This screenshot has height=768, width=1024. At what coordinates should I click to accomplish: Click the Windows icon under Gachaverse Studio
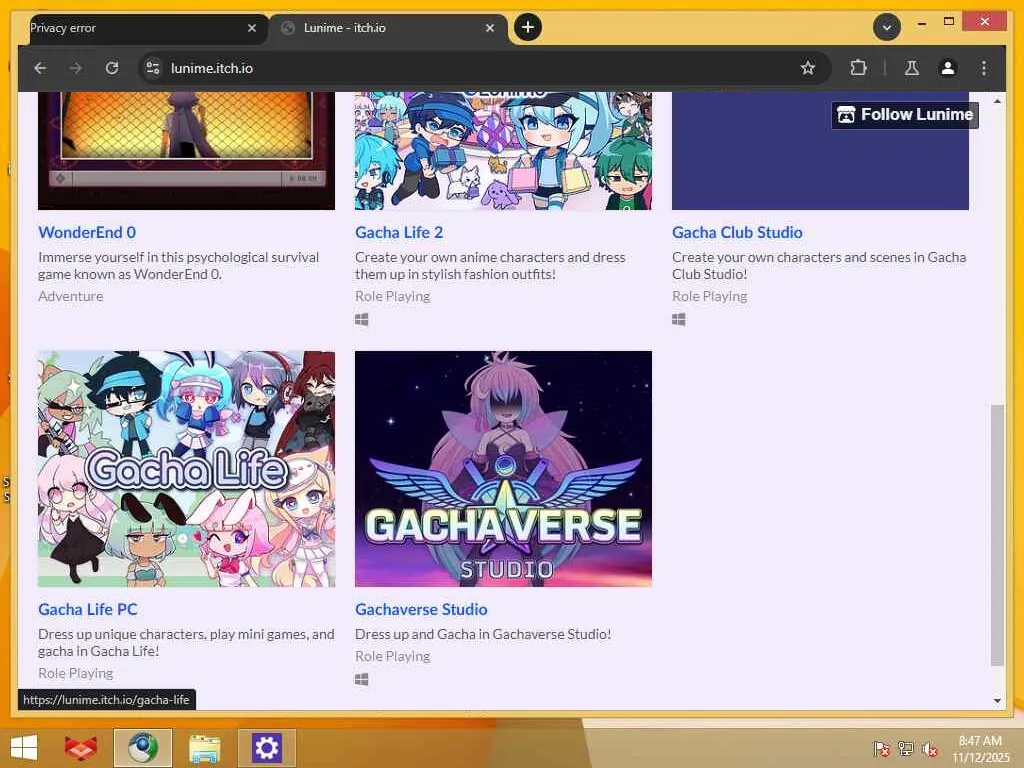pos(362,679)
